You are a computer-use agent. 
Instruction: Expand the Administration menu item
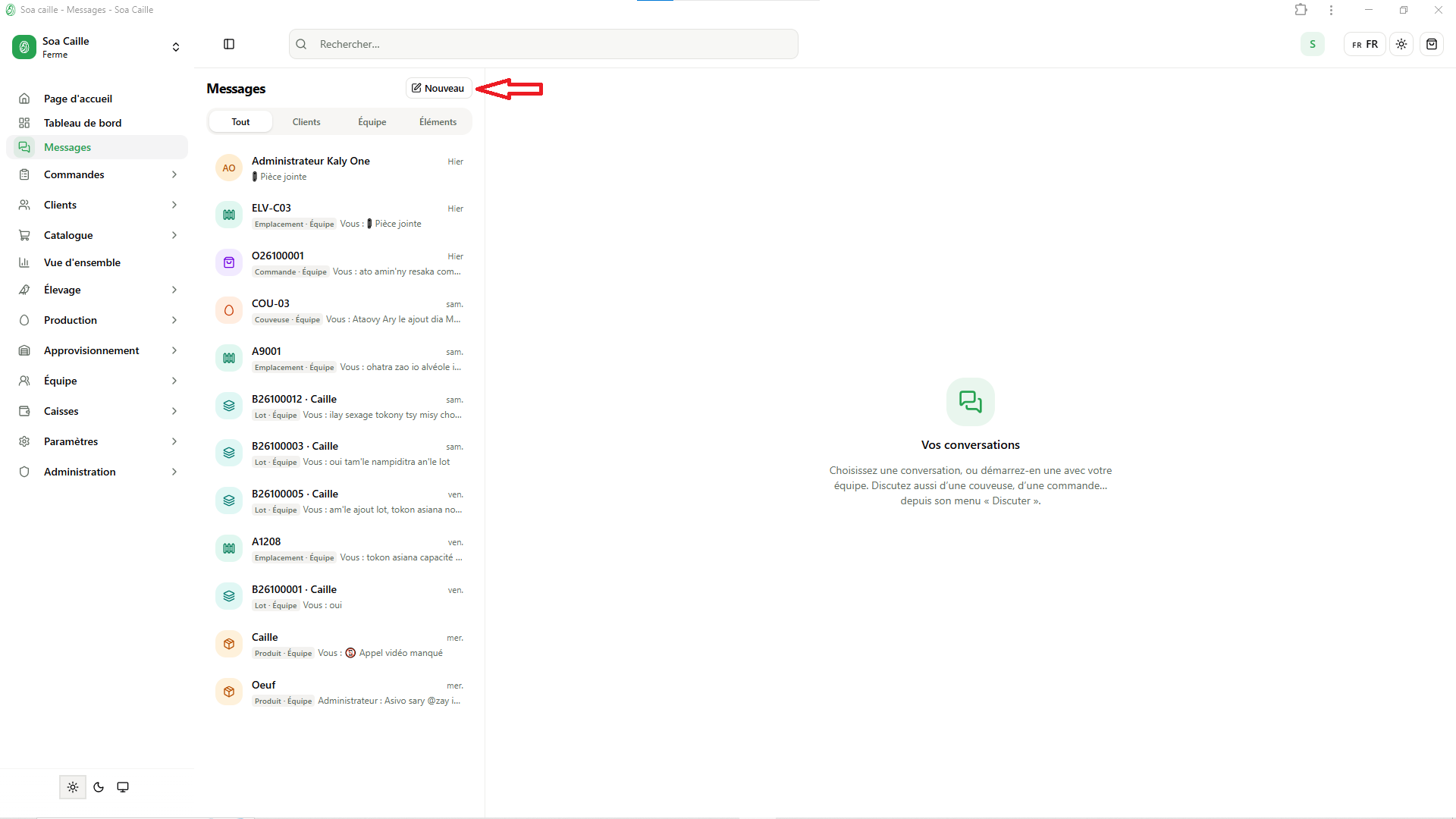point(97,472)
